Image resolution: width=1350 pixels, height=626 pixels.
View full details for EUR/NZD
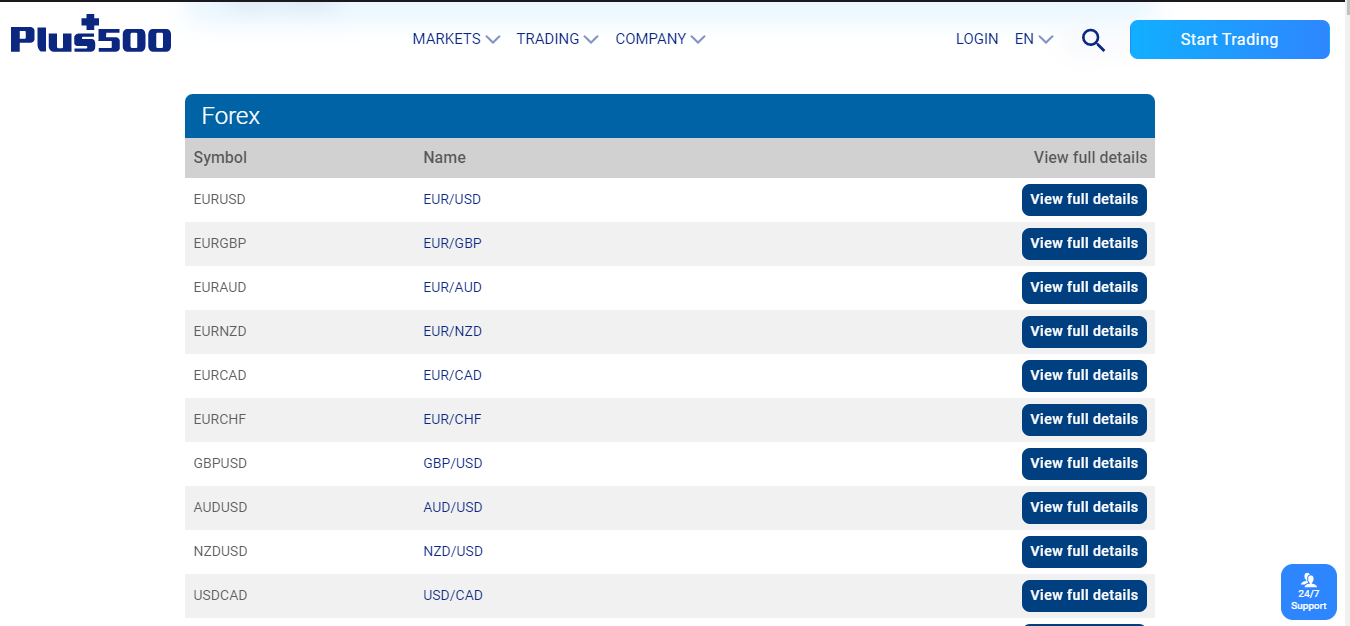click(x=1084, y=331)
